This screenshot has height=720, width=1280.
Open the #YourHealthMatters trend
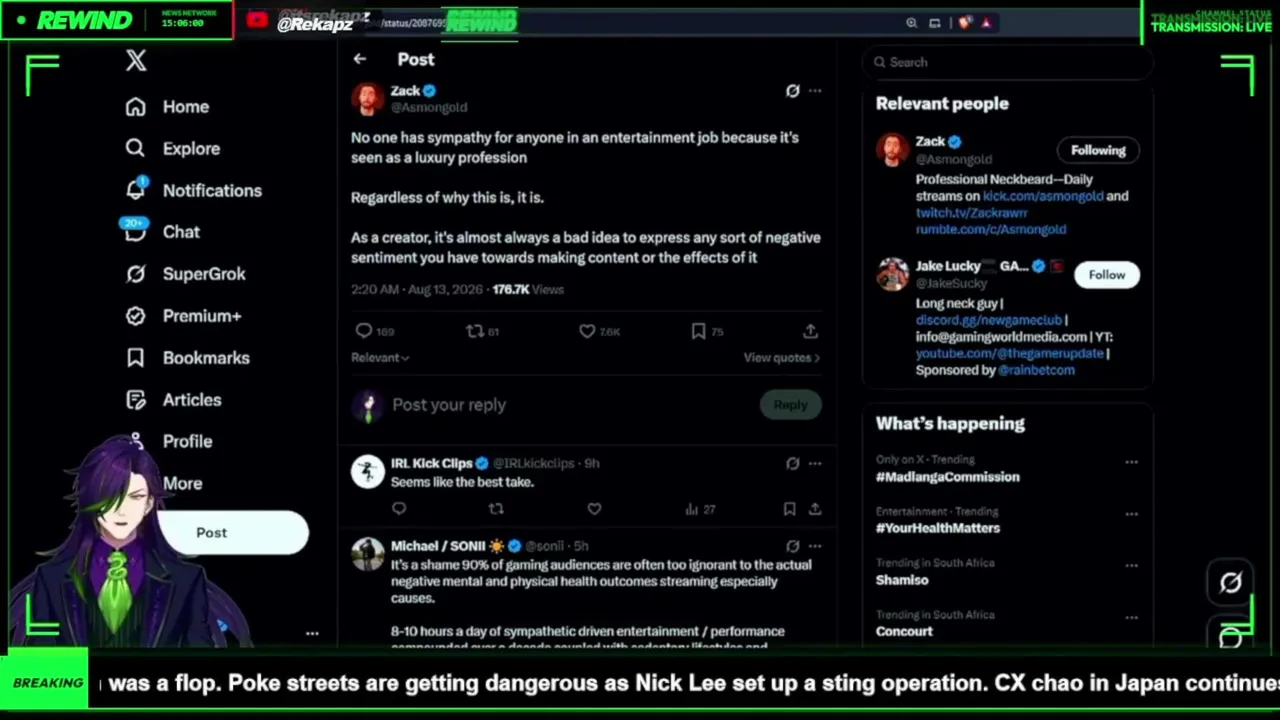click(x=938, y=528)
